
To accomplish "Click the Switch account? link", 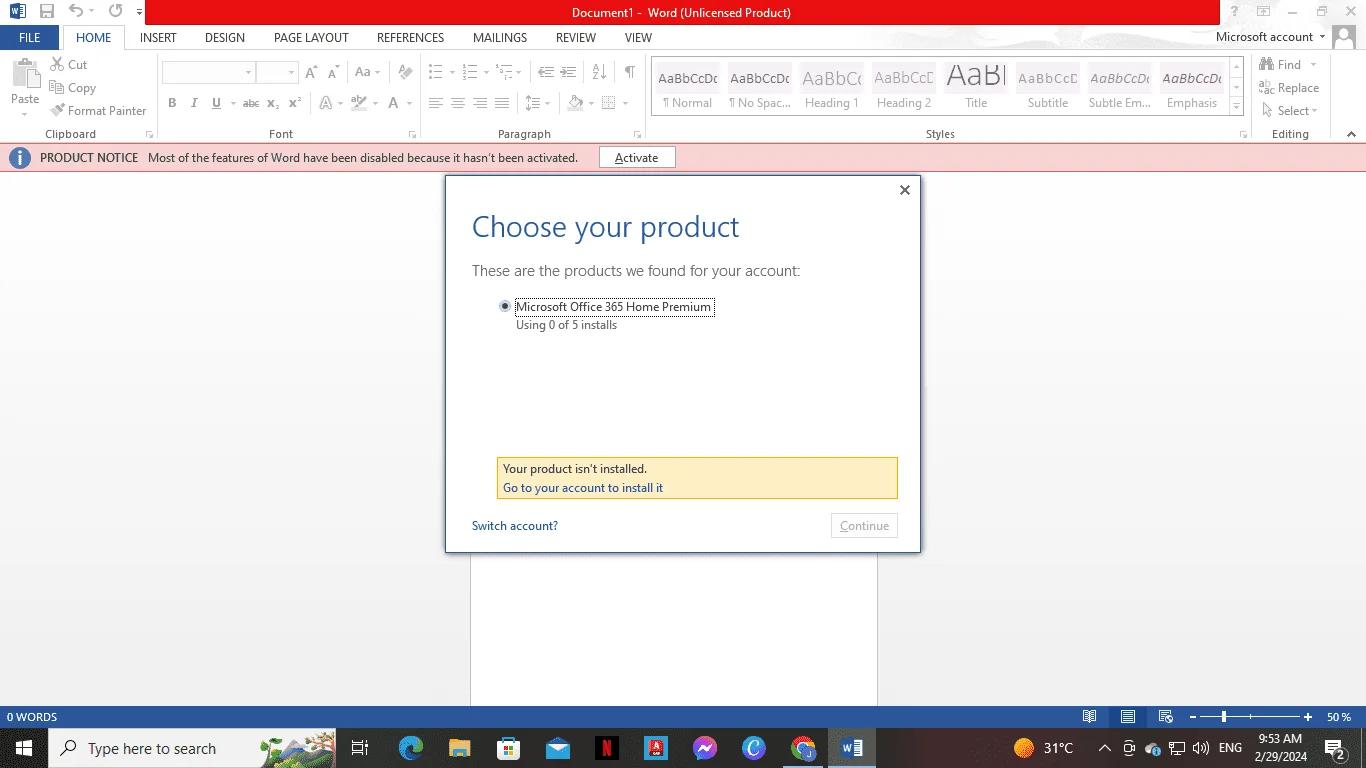I will pyautogui.click(x=515, y=526).
